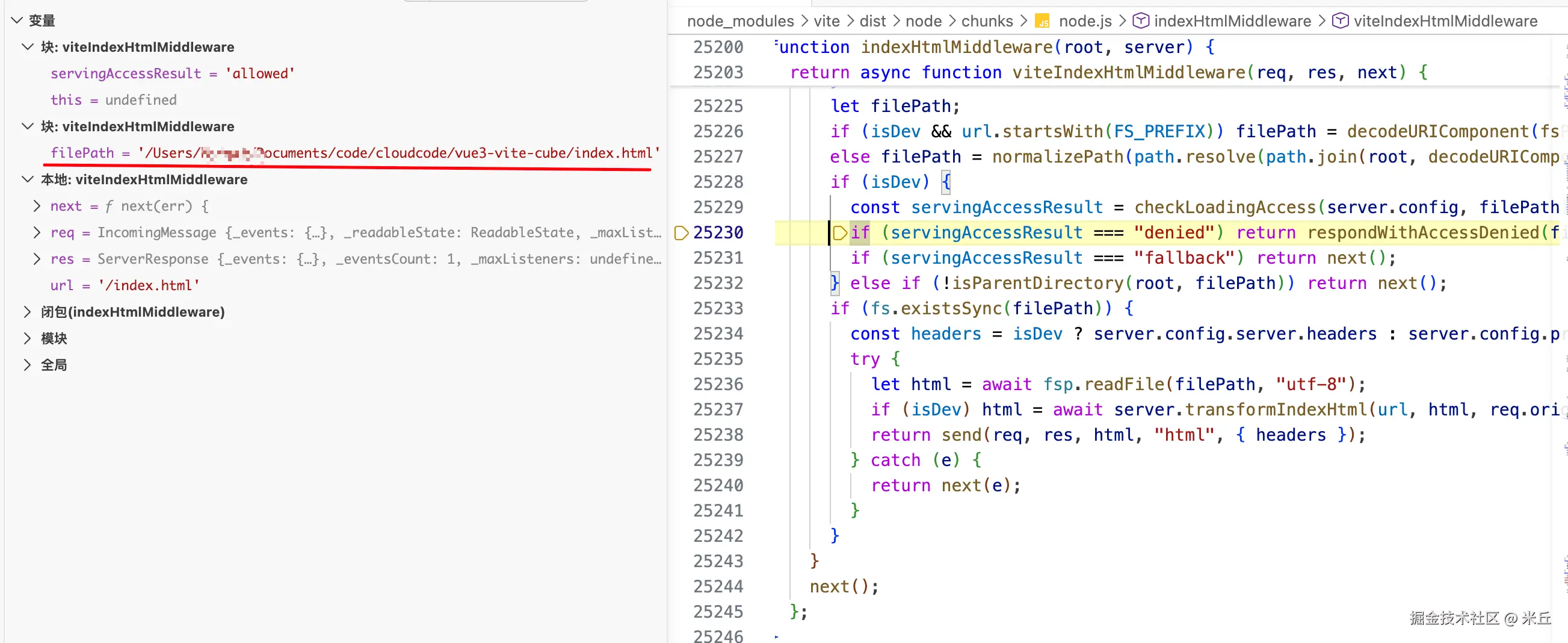
Task: Click 'const headers' on line 25234
Action: point(916,334)
